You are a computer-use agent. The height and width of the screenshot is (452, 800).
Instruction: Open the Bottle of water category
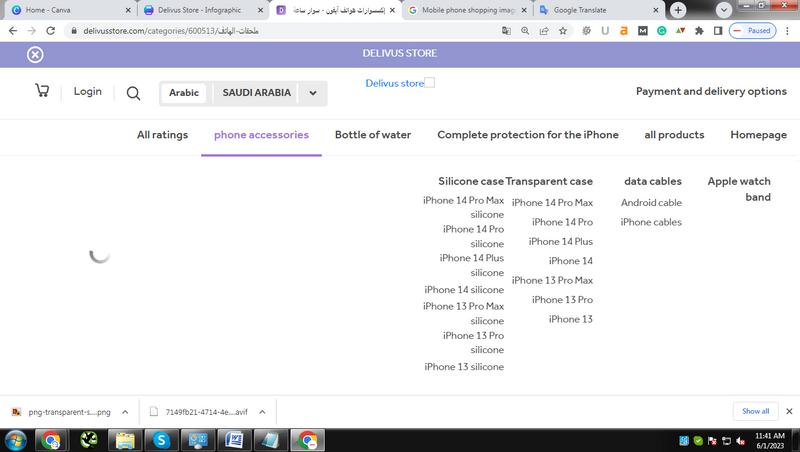pos(373,135)
